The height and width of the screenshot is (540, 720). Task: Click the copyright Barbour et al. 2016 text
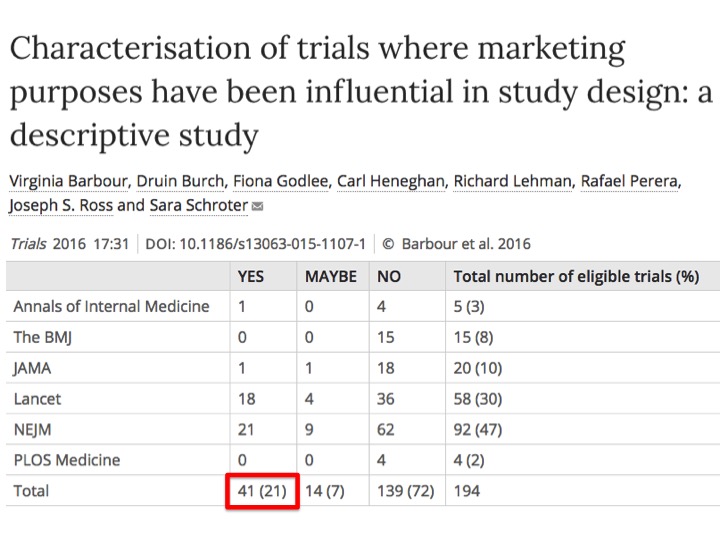[456, 244]
